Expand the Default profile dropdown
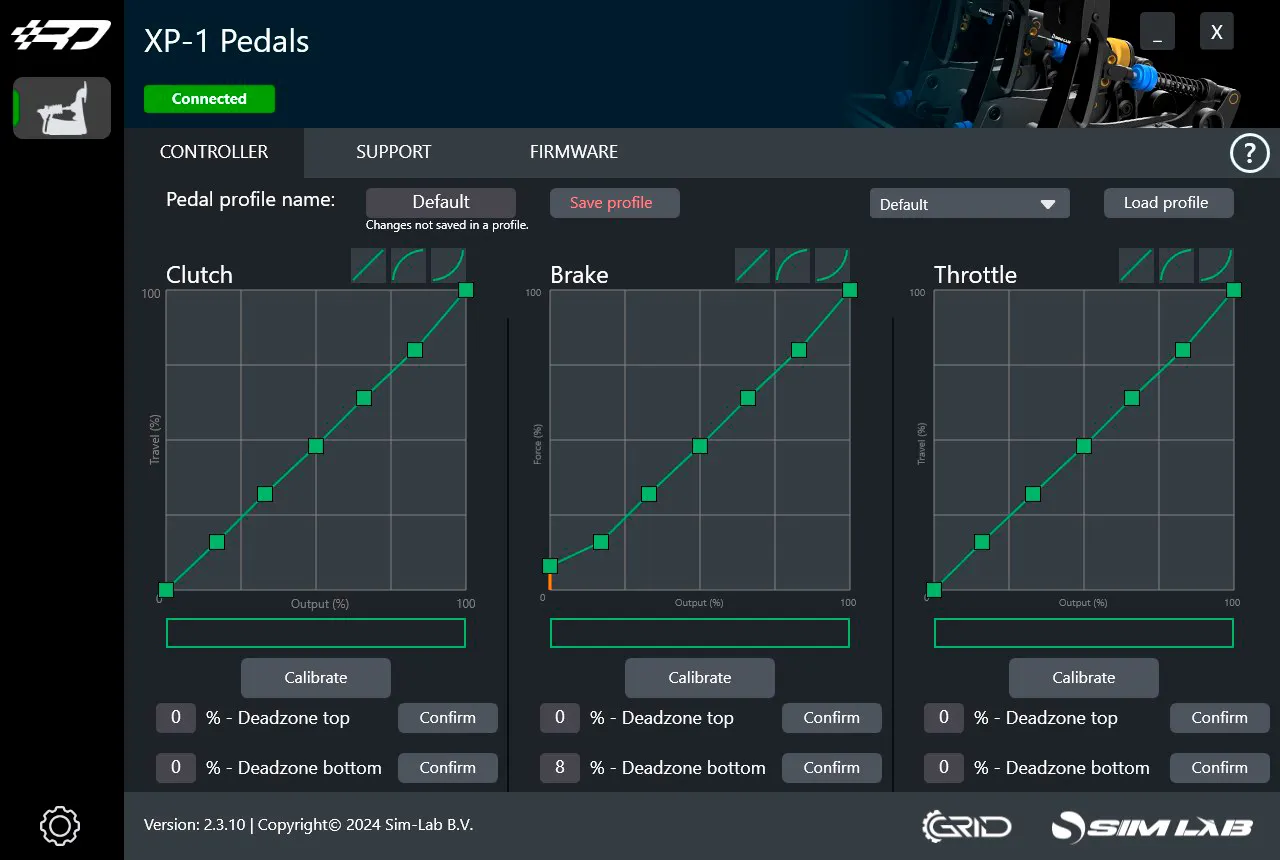The image size is (1280, 860). [969, 204]
